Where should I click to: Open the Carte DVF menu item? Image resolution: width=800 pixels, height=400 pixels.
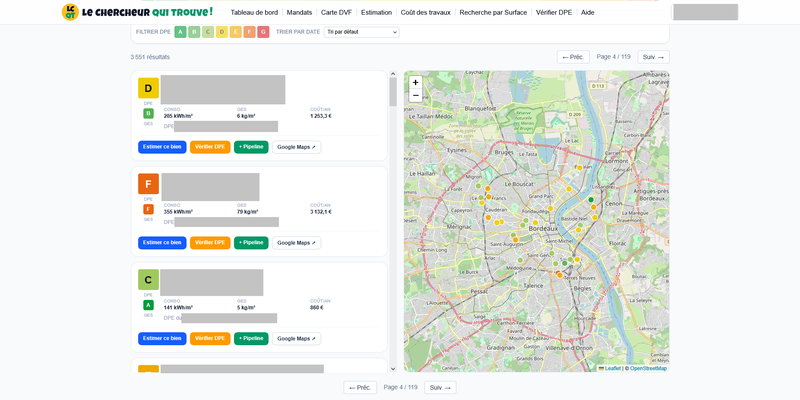pos(336,12)
